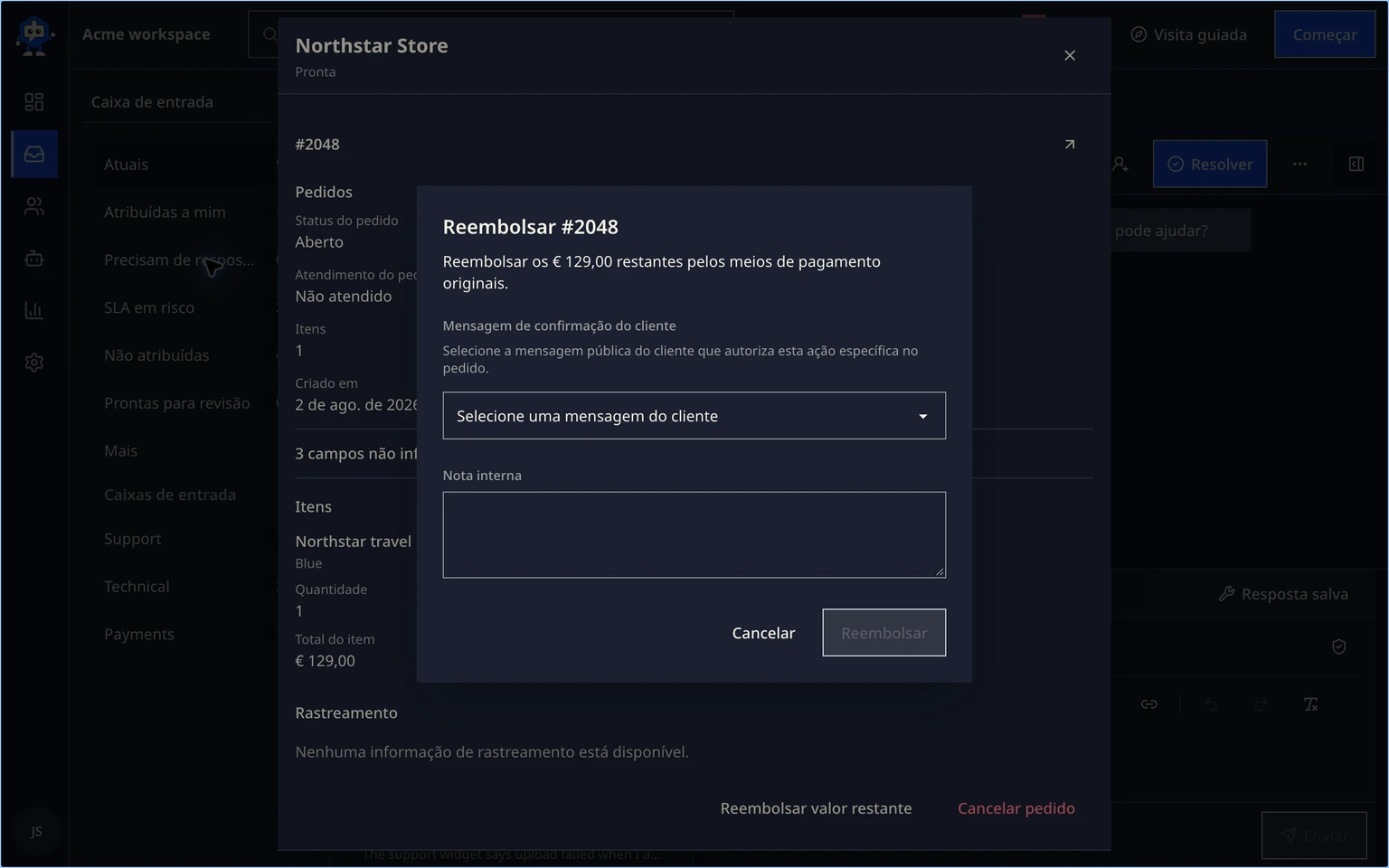The width and height of the screenshot is (1389, 868).
Task: Click the Cancelar button in refund dialog
Action: (x=763, y=633)
